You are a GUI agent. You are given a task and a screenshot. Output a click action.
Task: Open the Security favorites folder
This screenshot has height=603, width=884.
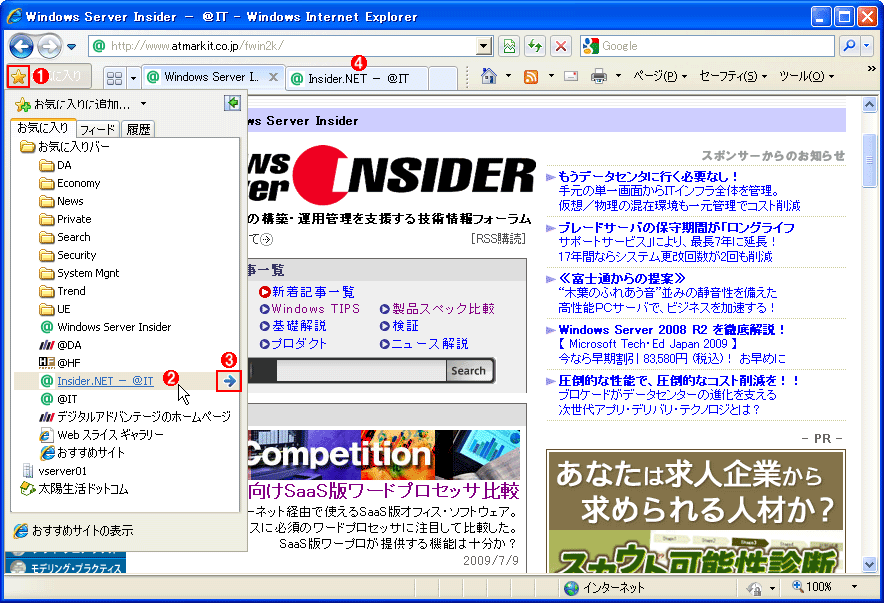[68, 255]
